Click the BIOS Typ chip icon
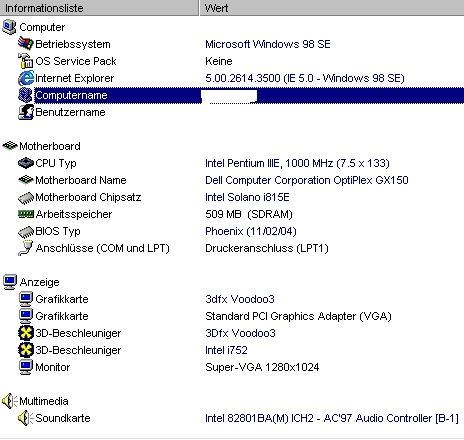Viewport: 464px width, 440px height. (x=26, y=231)
